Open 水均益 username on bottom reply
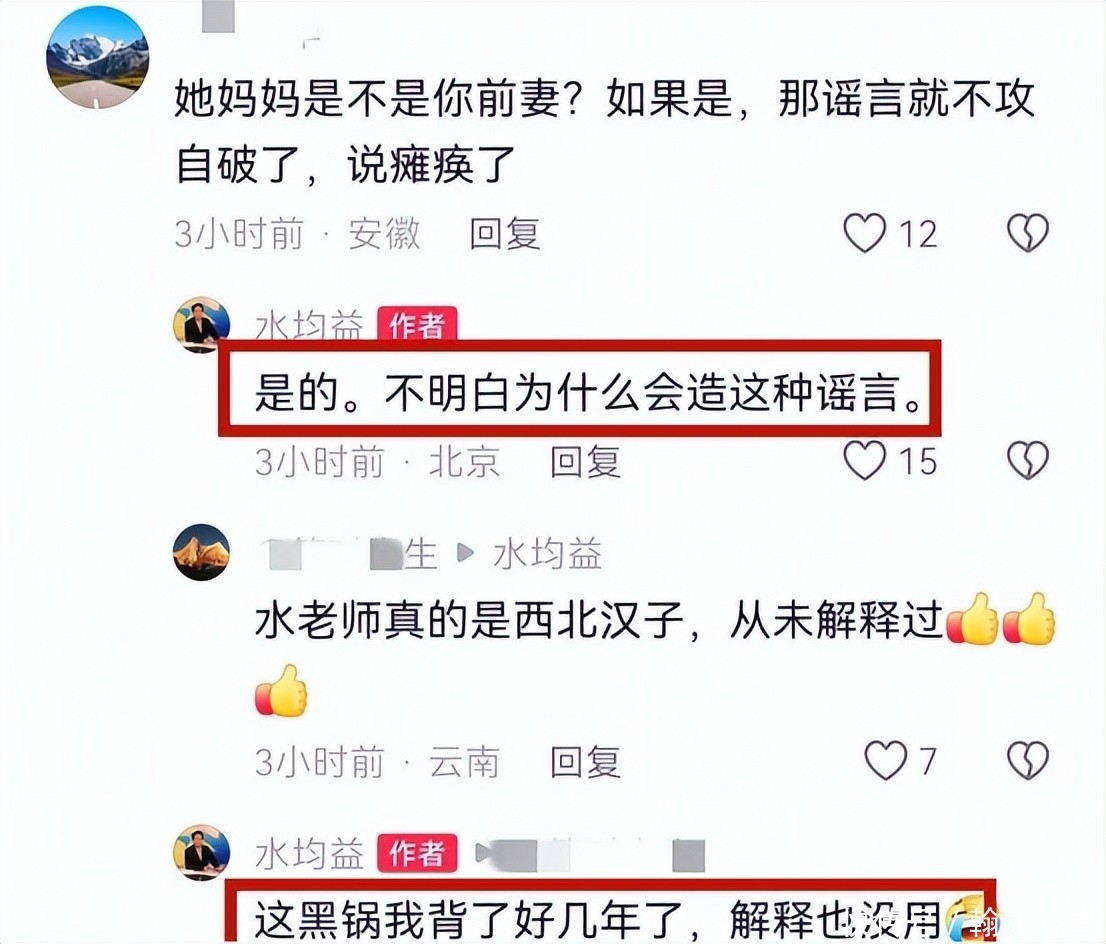The height and width of the screenshot is (944, 1106). (x=309, y=854)
